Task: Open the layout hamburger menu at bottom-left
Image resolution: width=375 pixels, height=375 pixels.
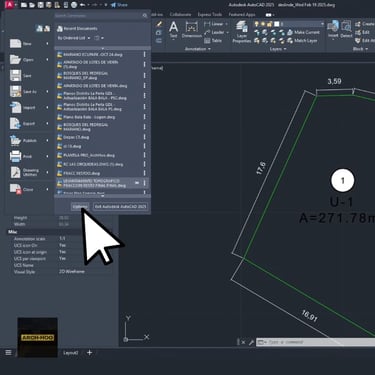Action: coord(8,352)
